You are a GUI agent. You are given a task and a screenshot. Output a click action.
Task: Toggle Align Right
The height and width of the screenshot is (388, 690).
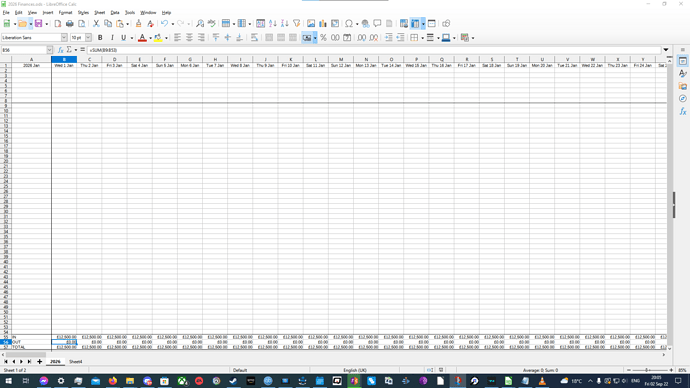coord(201,38)
